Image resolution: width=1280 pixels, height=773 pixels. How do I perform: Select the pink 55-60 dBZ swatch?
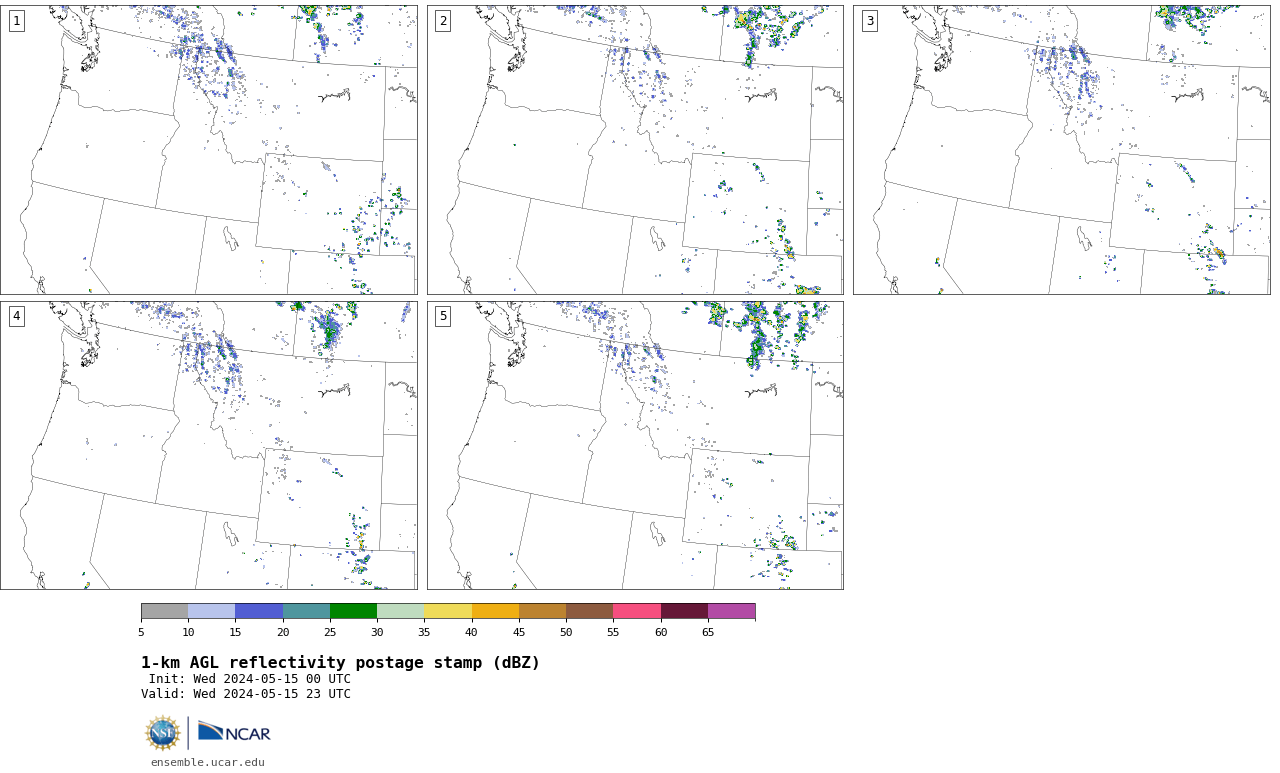637,611
